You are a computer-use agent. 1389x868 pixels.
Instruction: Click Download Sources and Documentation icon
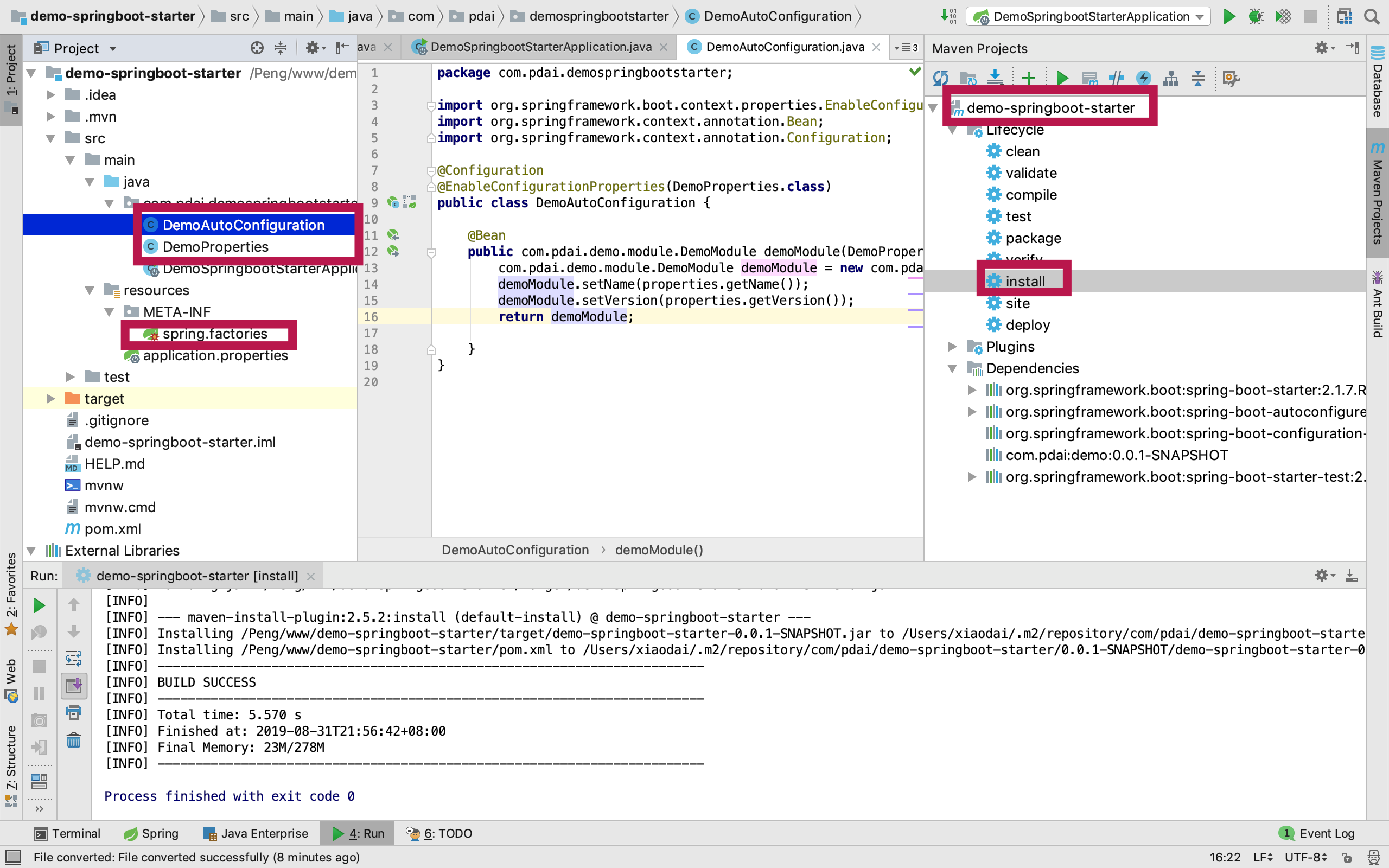point(995,78)
